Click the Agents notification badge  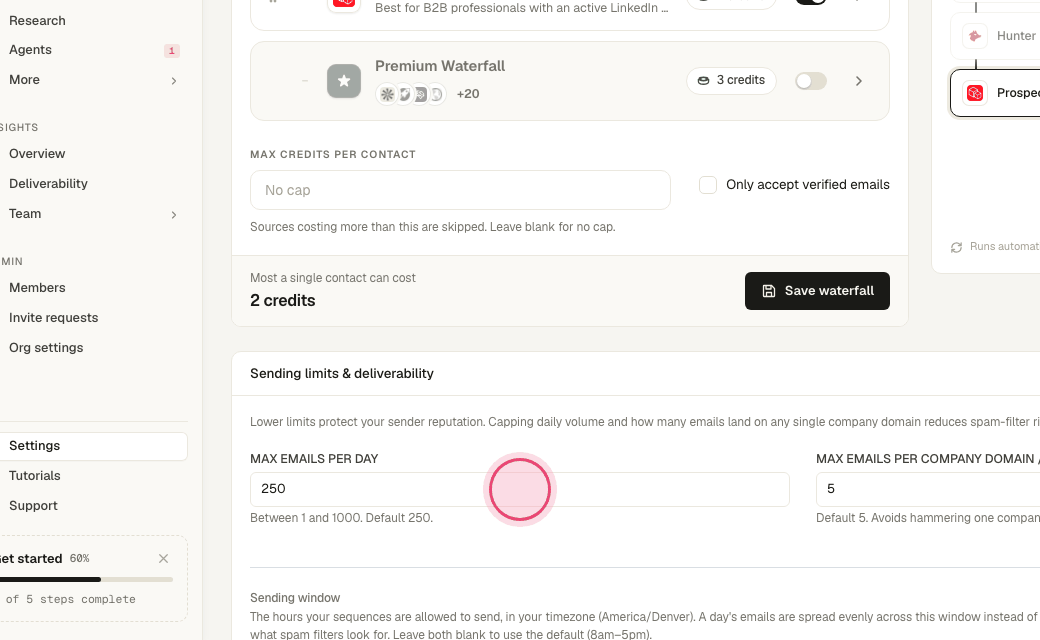click(x=172, y=50)
